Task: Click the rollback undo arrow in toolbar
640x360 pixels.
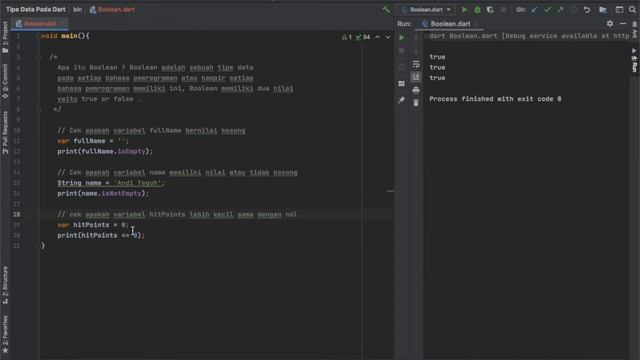Action: click(587, 9)
